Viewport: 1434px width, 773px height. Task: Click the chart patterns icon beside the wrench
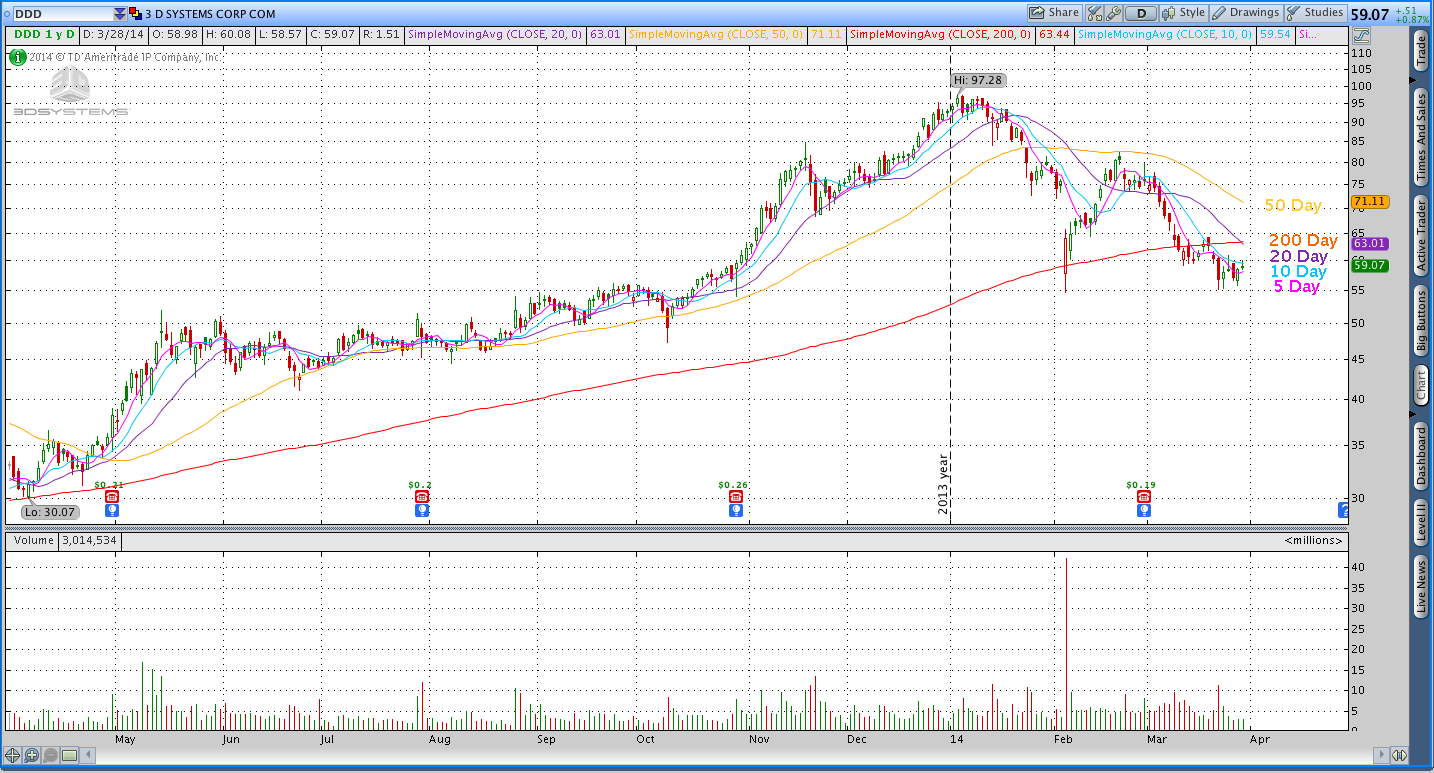coord(1093,13)
